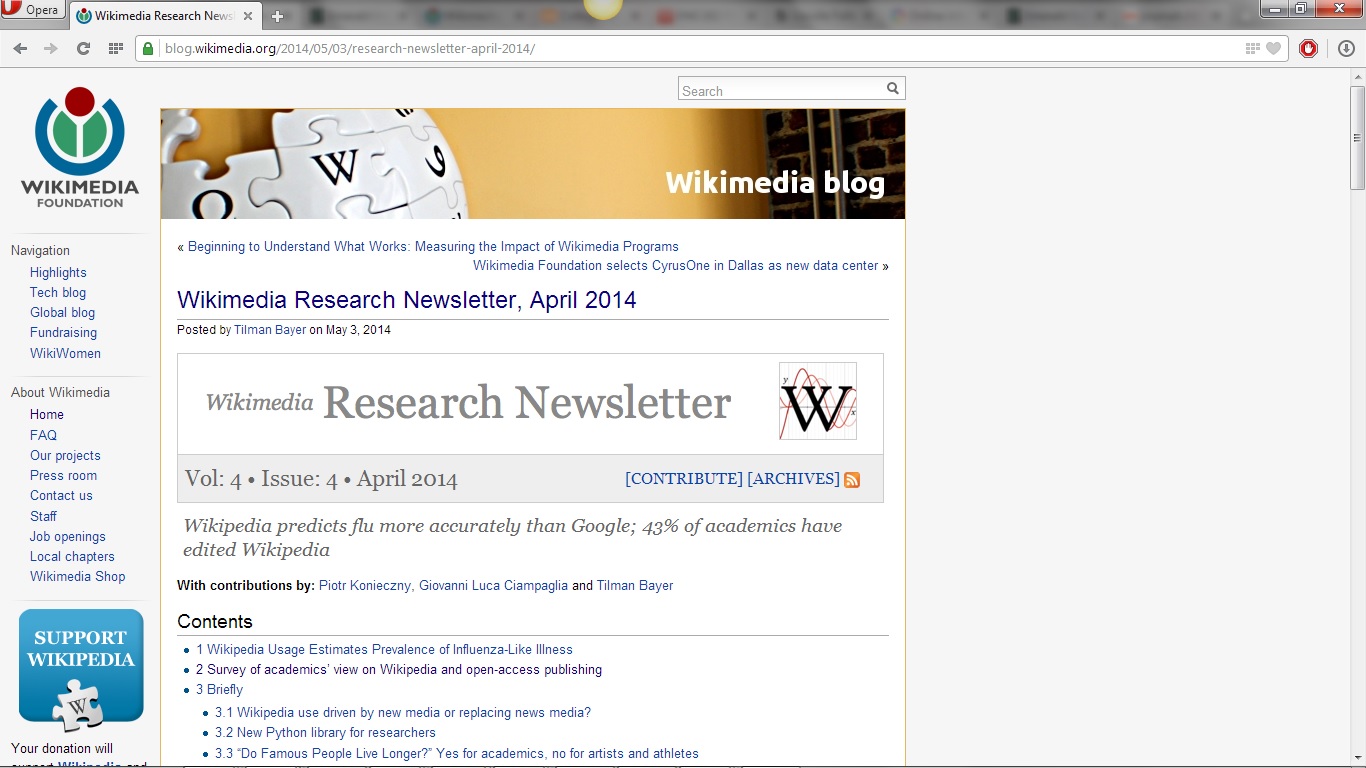This screenshot has width=1366, height=768.
Task: Click the Research Newsletter W logo image
Action: 818,401
